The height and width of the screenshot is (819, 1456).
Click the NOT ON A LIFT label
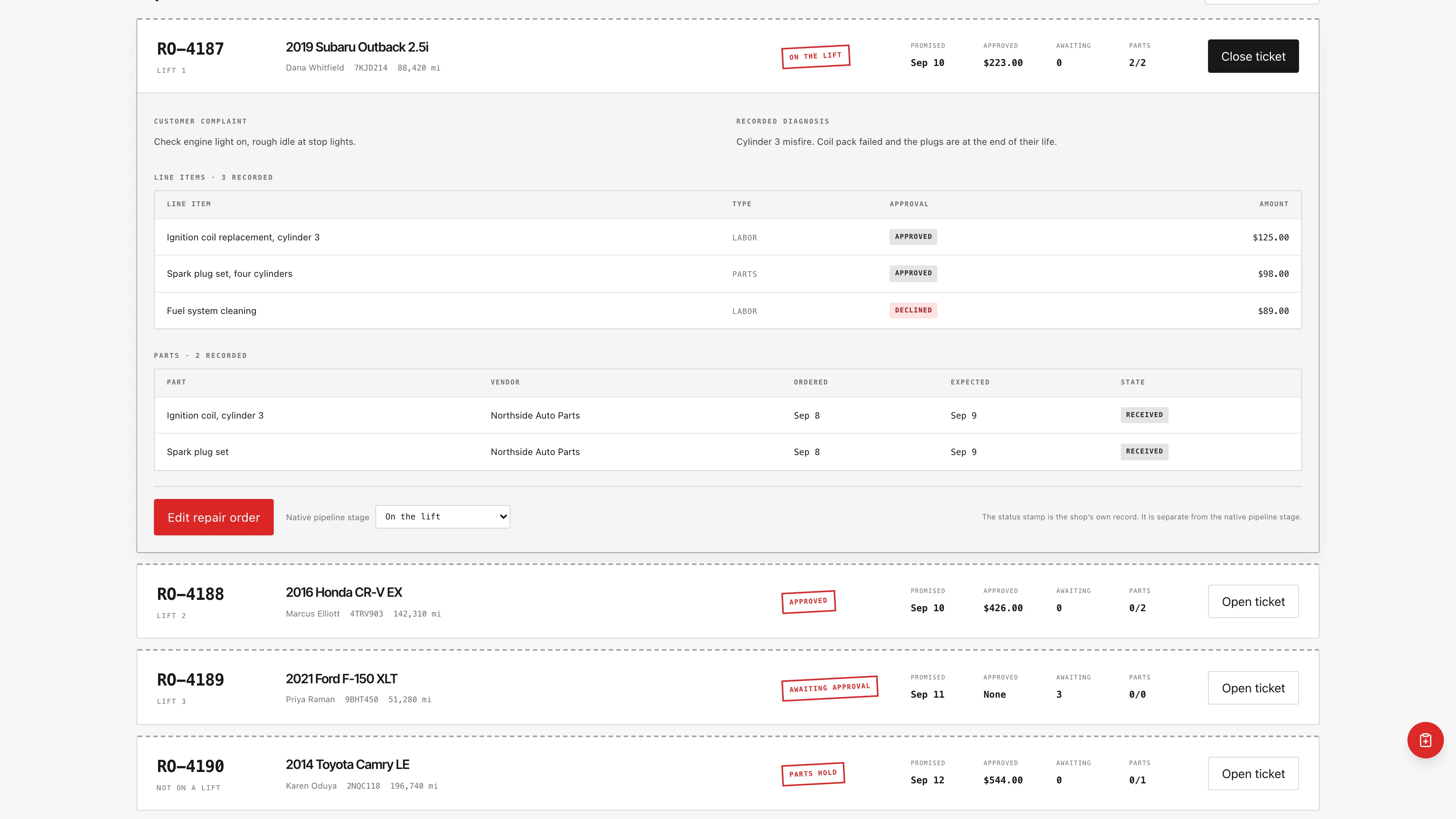click(x=188, y=788)
